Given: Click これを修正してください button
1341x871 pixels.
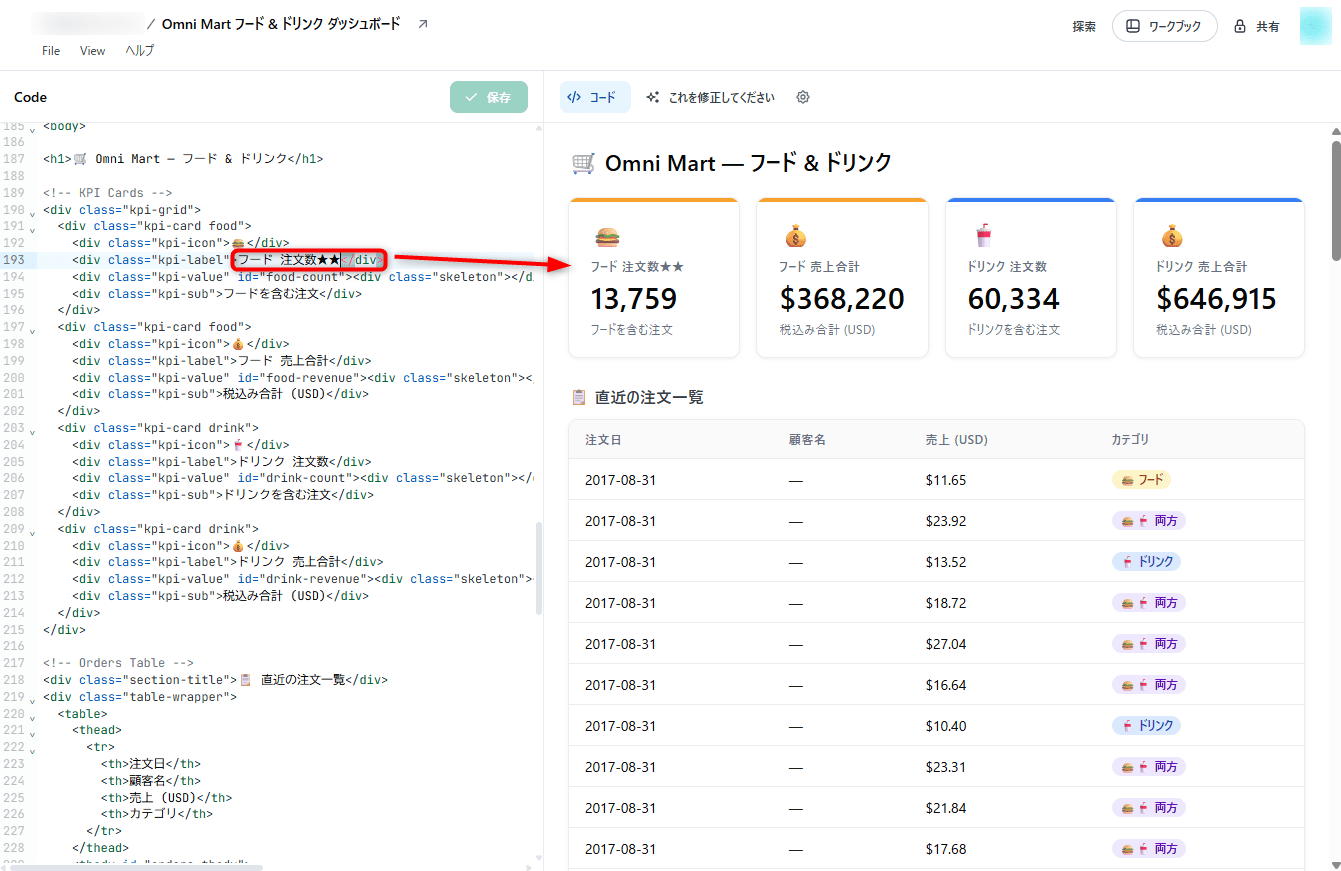Looking at the screenshot, I should [711, 97].
